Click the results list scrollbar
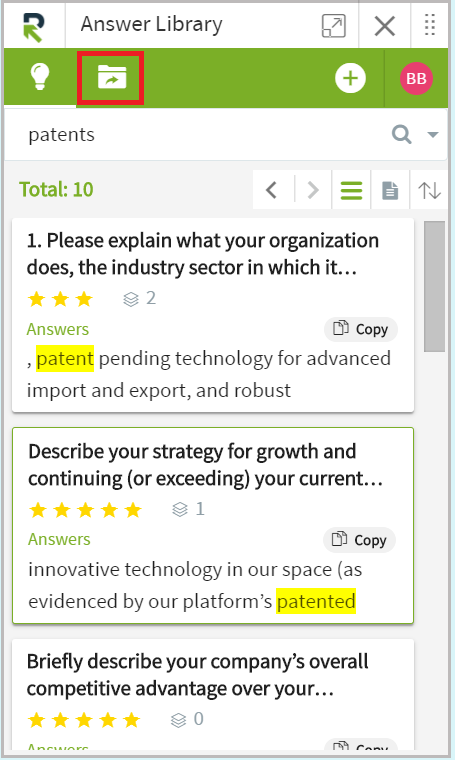Viewport: 455px width, 760px height. pyautogui.click(x=434, y=286)
